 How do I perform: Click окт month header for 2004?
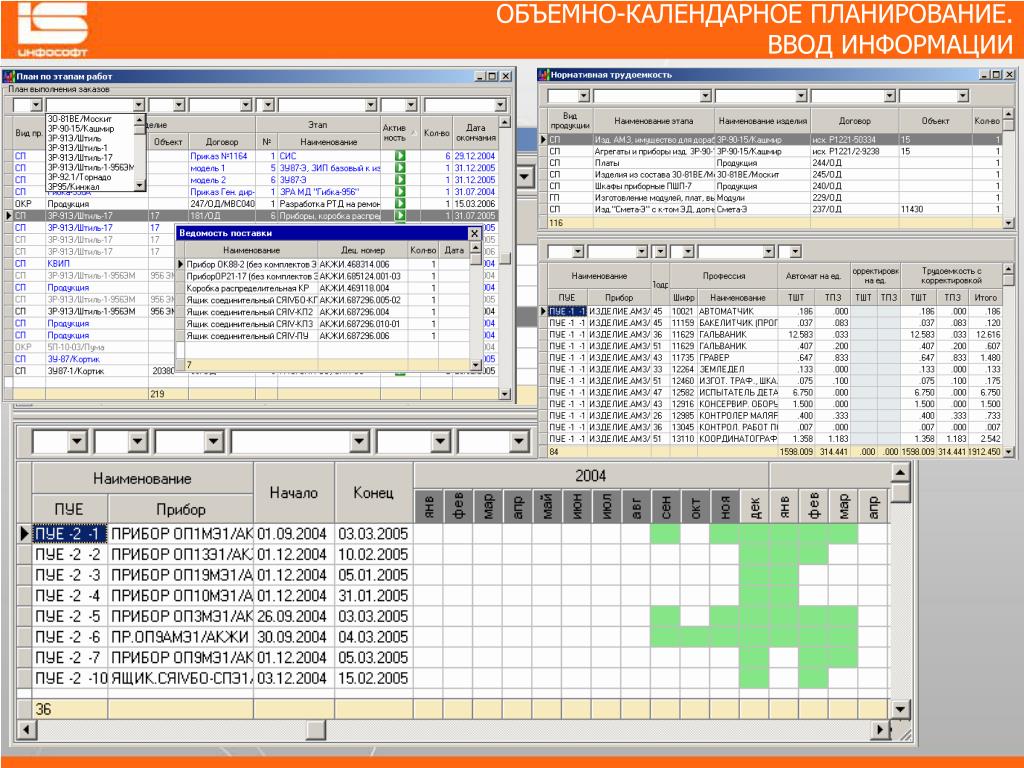(696, 506)
